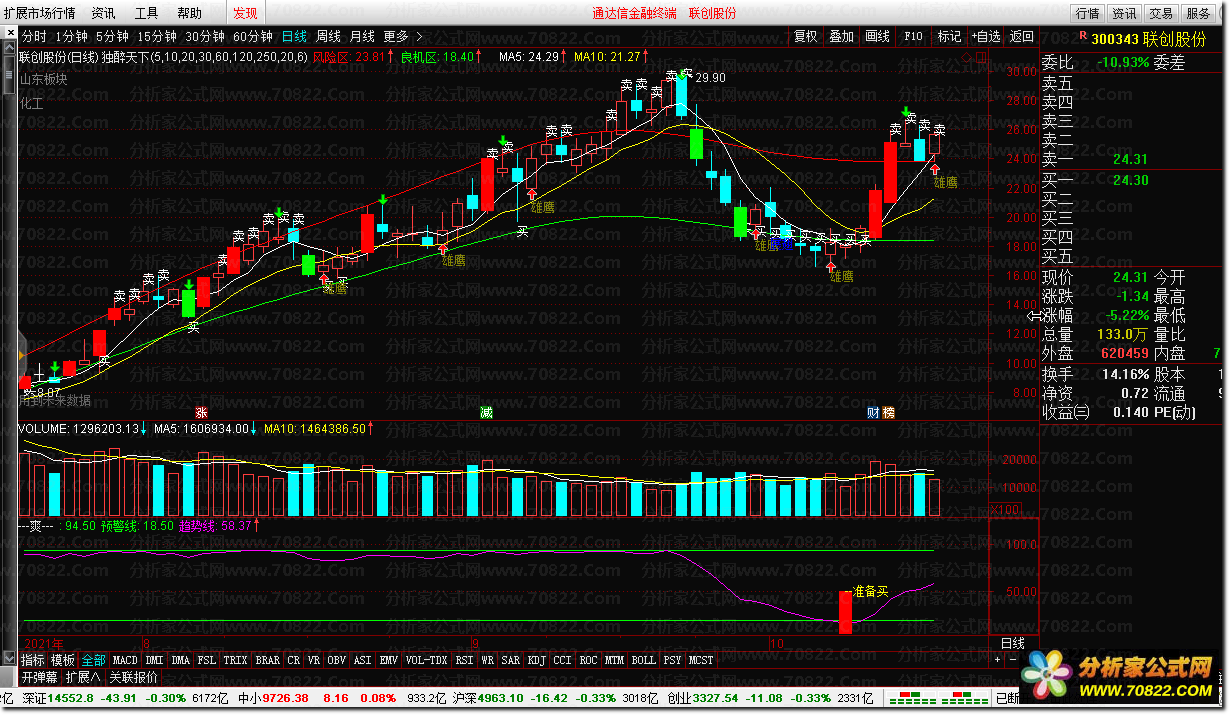Switch chart to 5分钟 period

pyautogui.click(x=112, y=36)
